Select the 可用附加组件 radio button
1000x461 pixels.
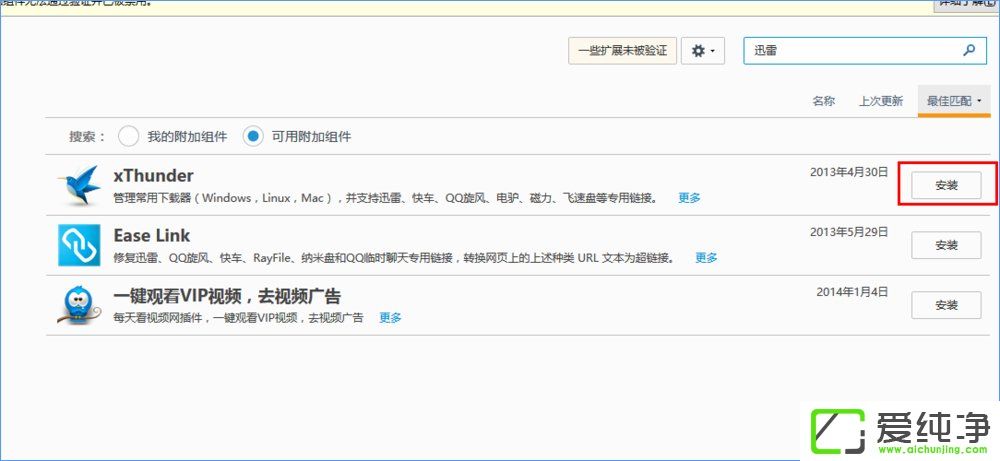[254, 136]
